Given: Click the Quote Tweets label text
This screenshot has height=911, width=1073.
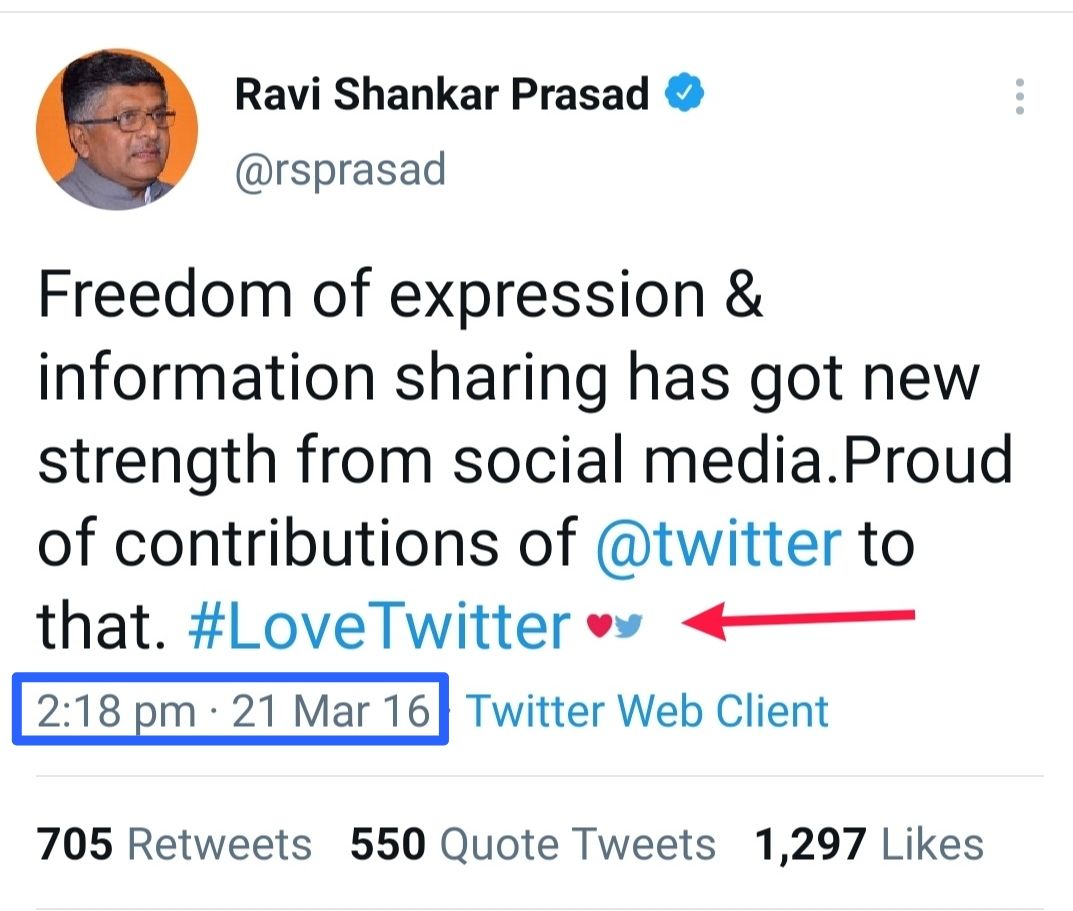Looking at the screenshot, I should (x=578, y=843).
